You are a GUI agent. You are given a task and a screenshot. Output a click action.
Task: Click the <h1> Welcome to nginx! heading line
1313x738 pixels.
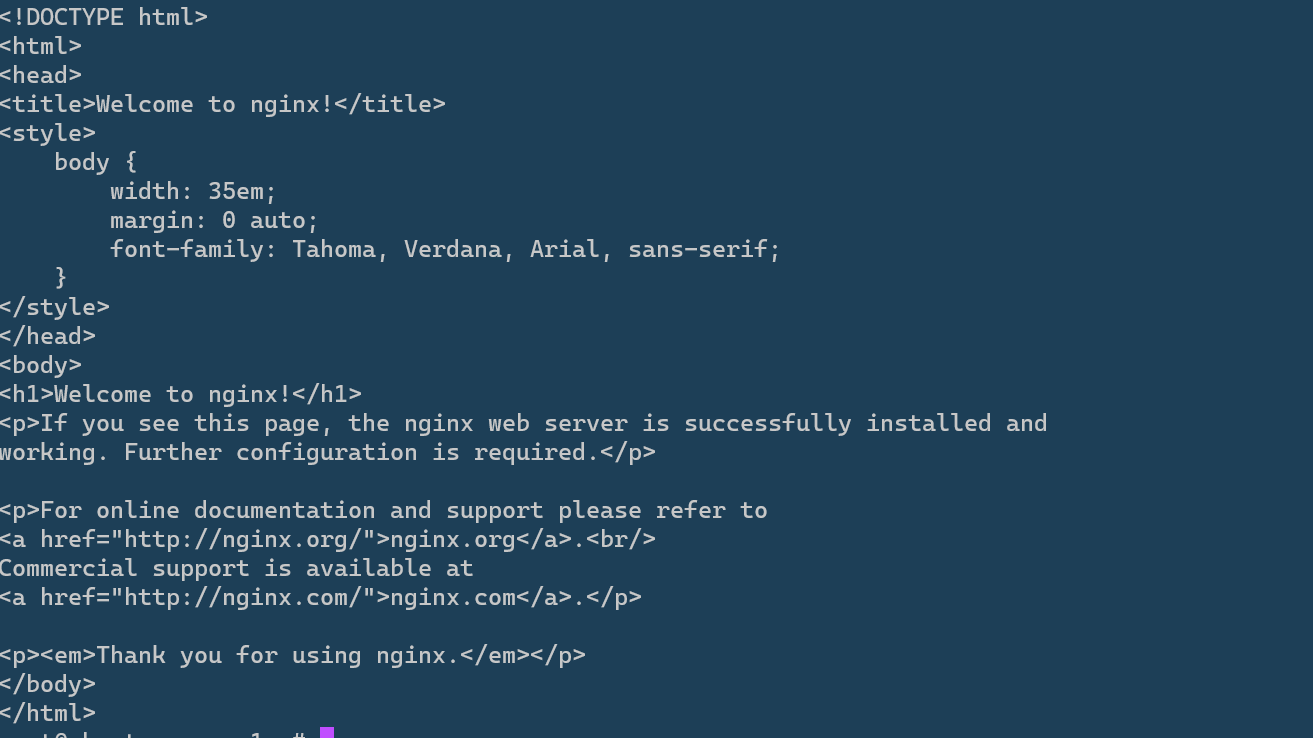[180, 394]
